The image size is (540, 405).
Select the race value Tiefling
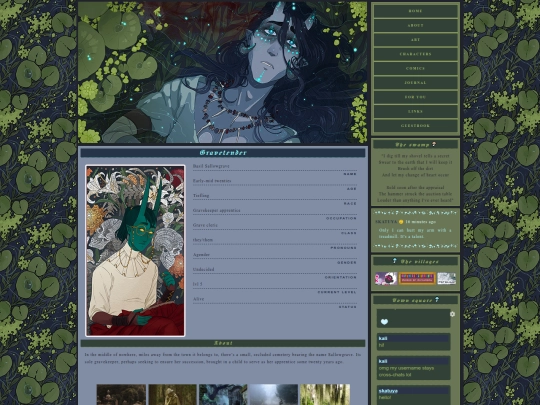point(201,196)
